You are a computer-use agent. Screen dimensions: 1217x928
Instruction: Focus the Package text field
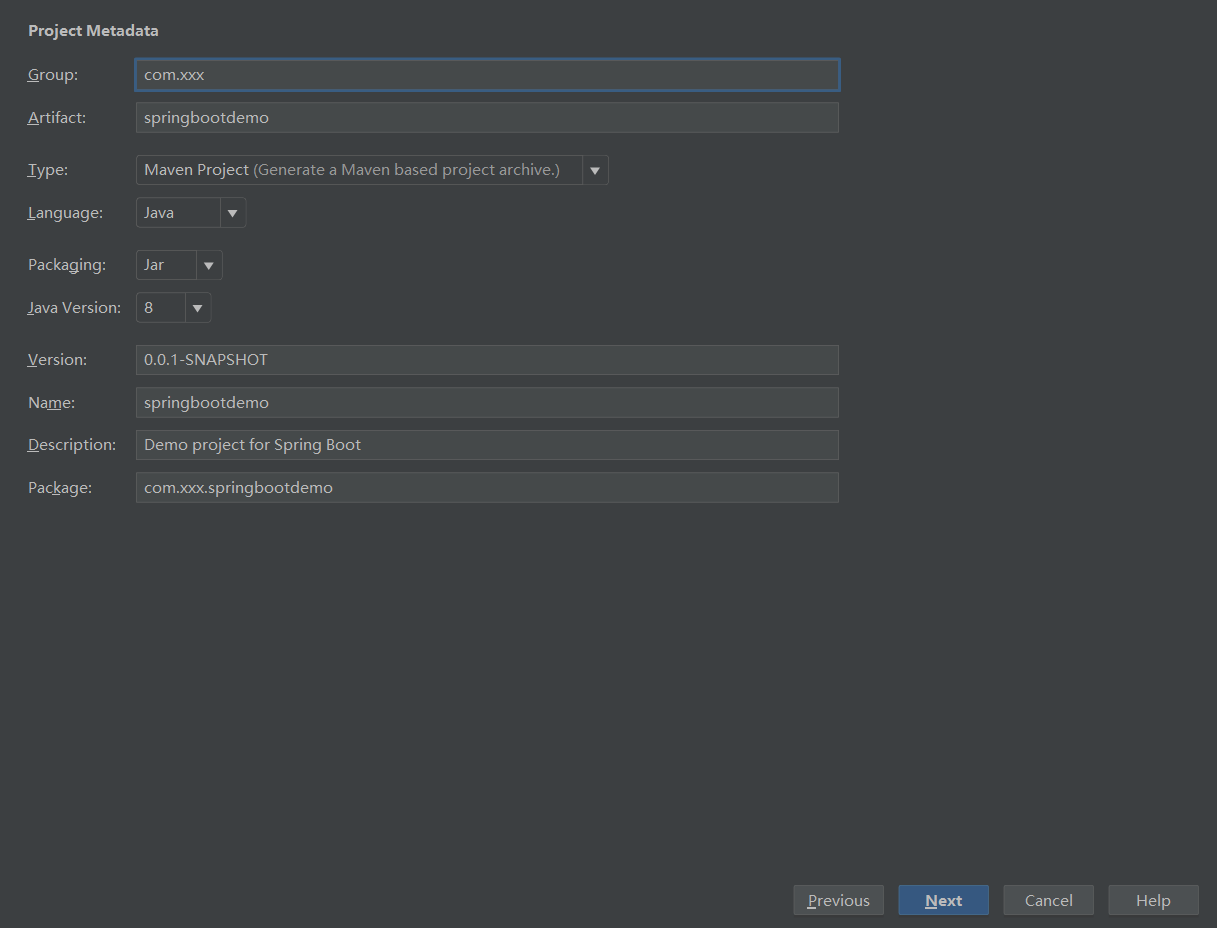click(x=487, y=488)
